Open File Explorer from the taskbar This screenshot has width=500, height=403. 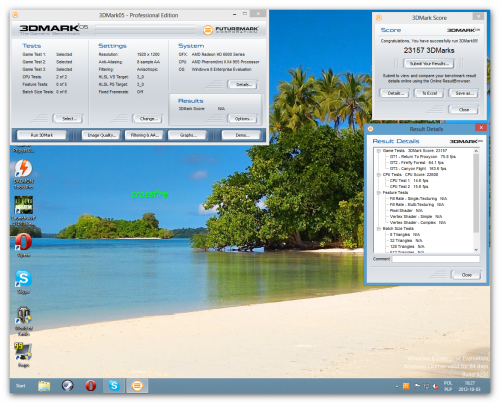[x=44, y=386]
